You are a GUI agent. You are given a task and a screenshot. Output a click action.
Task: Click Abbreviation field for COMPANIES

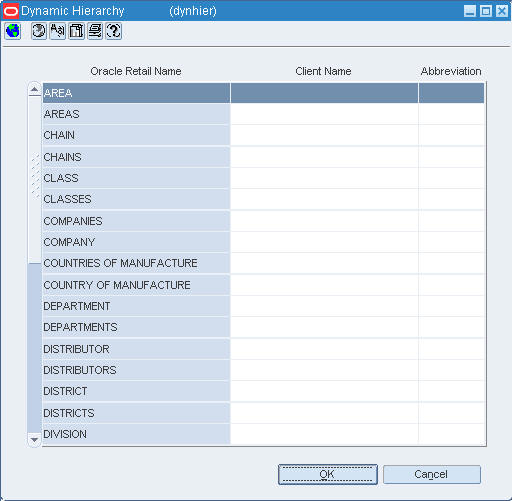click(452, 221)
